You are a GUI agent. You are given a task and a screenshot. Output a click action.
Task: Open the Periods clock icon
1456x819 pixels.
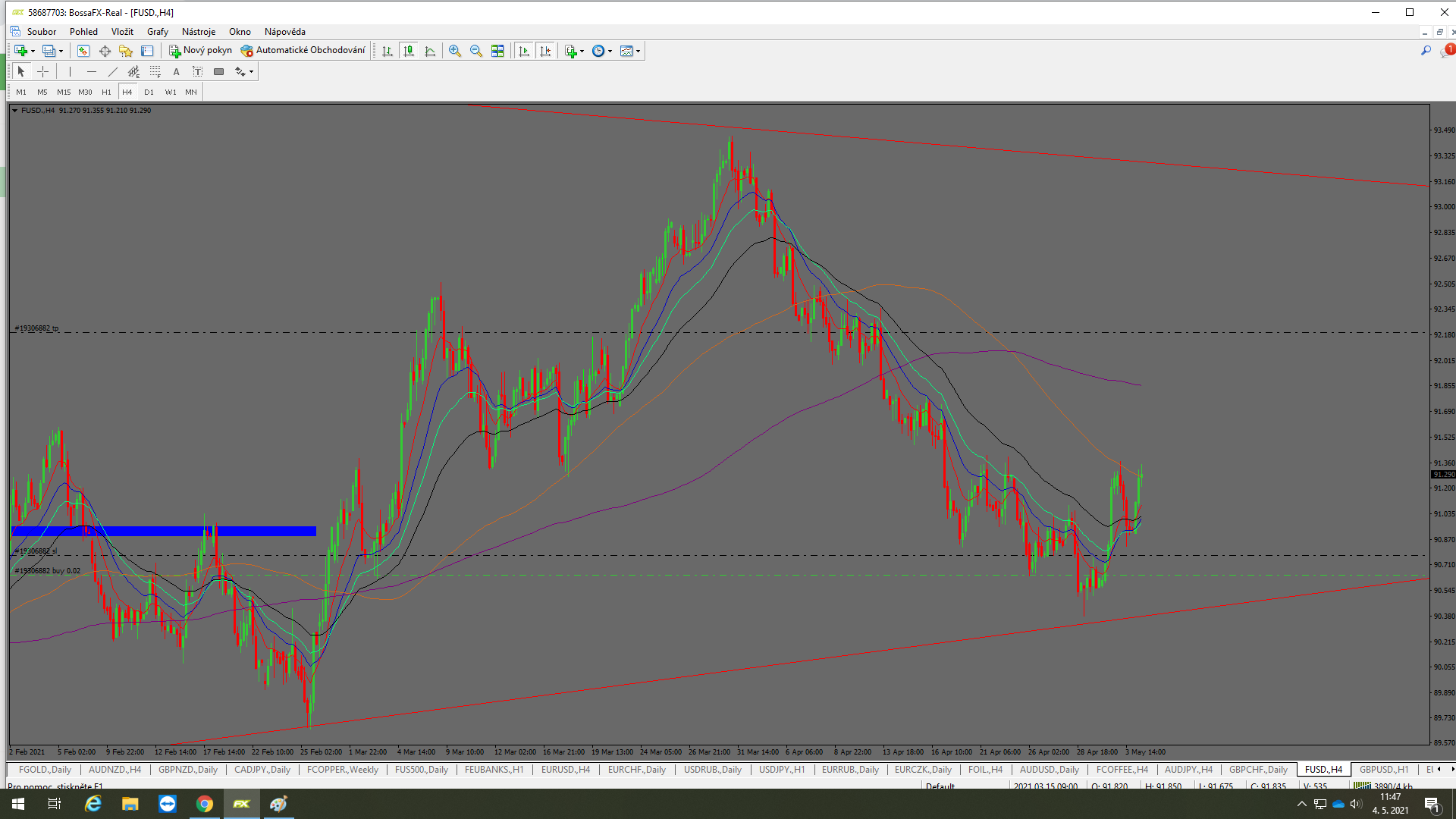598,51
